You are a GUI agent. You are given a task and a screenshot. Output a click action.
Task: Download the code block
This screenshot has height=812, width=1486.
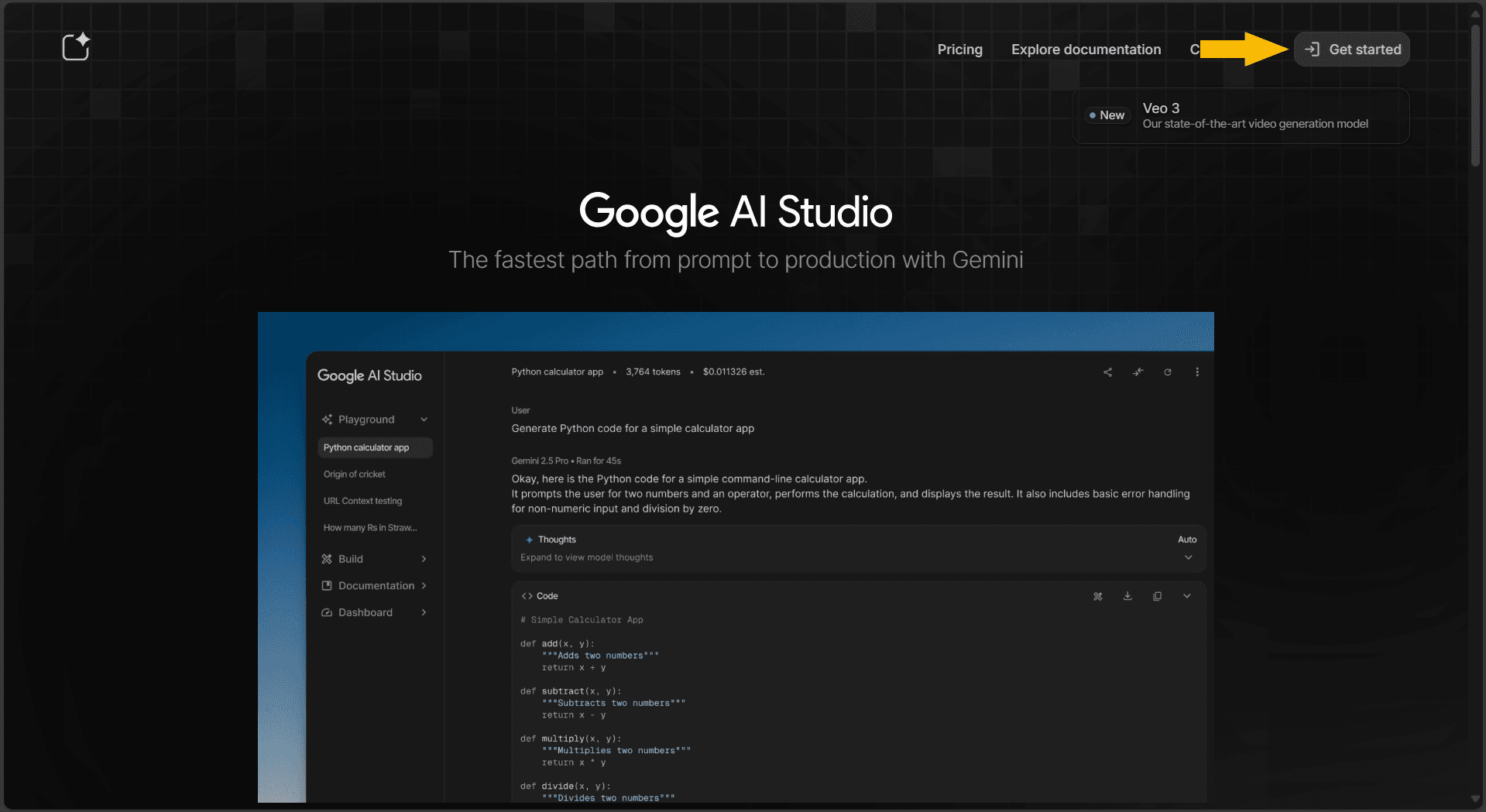point(1127,596)
